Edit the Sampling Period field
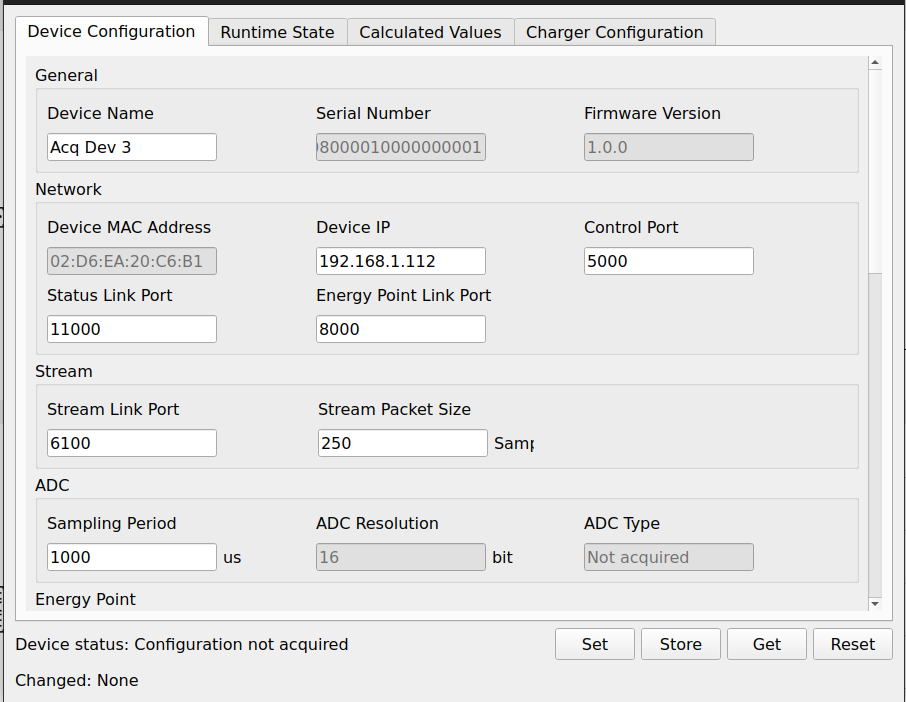 coord(132,557)
